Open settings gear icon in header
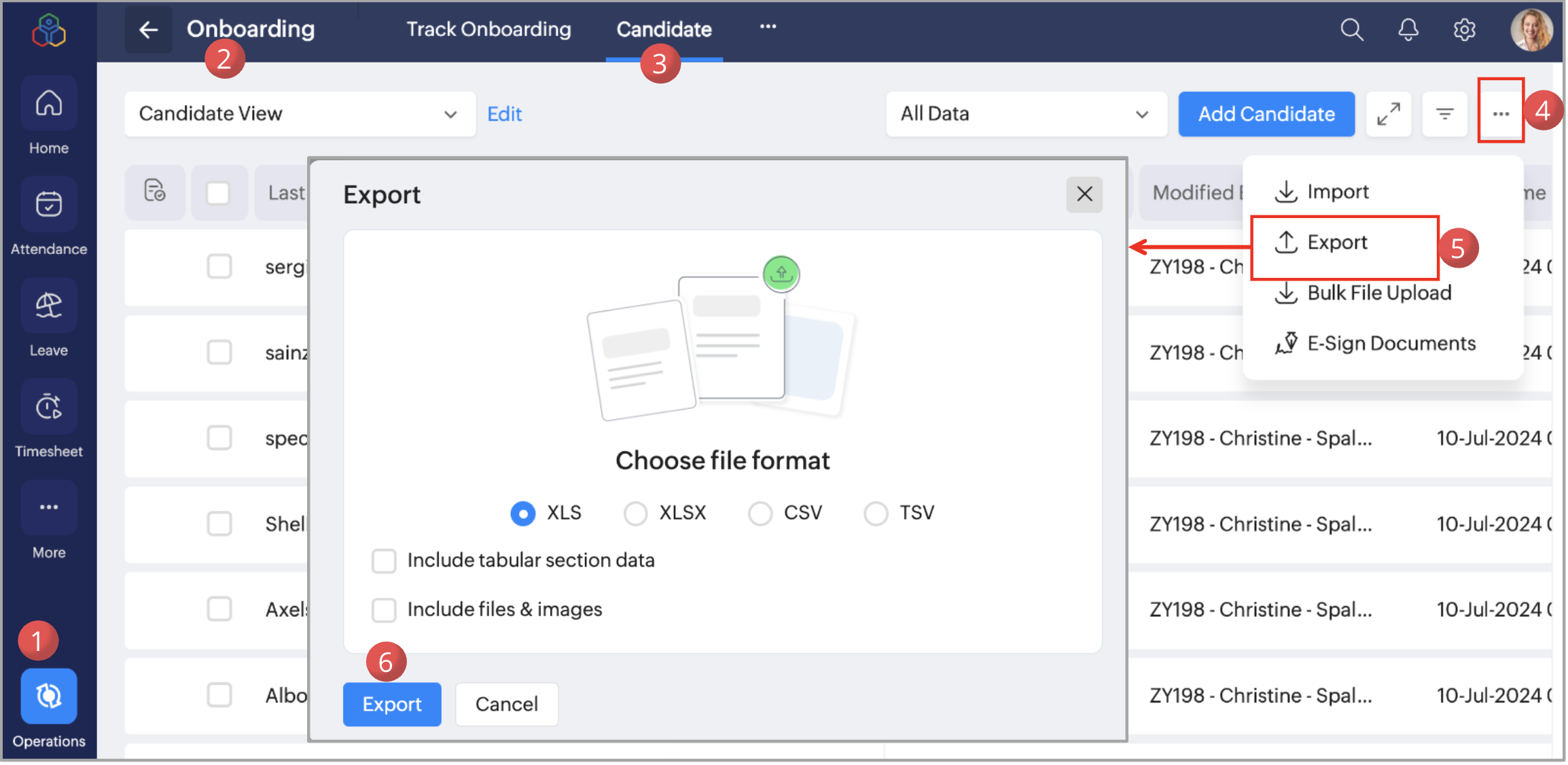 1464,30
